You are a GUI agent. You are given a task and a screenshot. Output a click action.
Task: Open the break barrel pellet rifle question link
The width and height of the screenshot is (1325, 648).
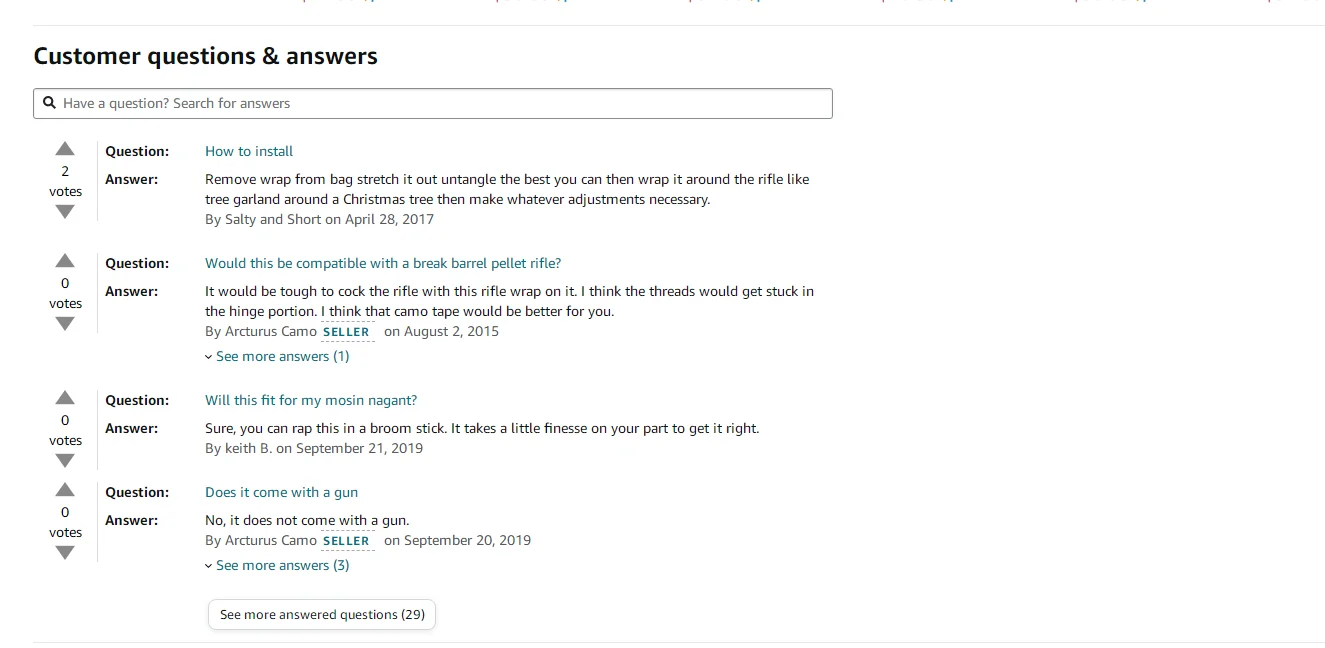(383, 263)
